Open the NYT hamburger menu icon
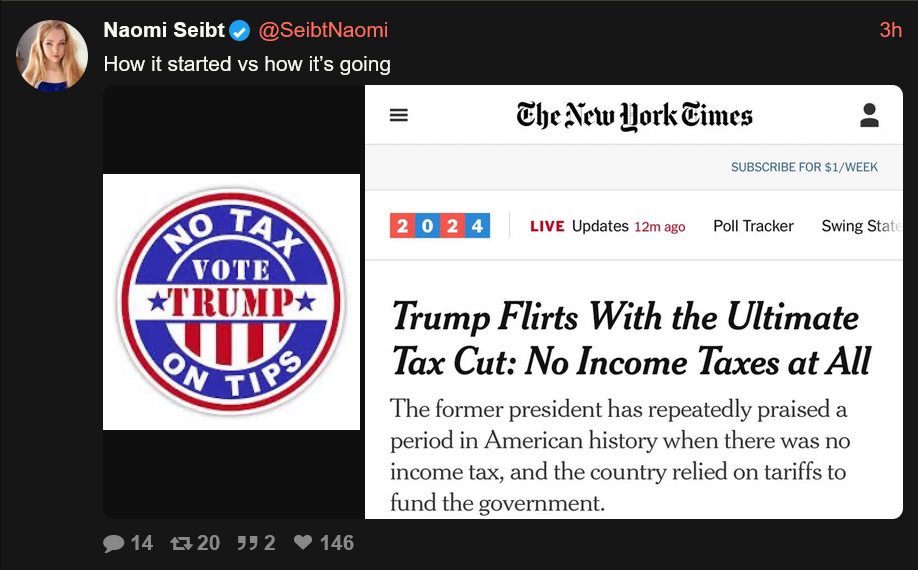 point(399,115)
